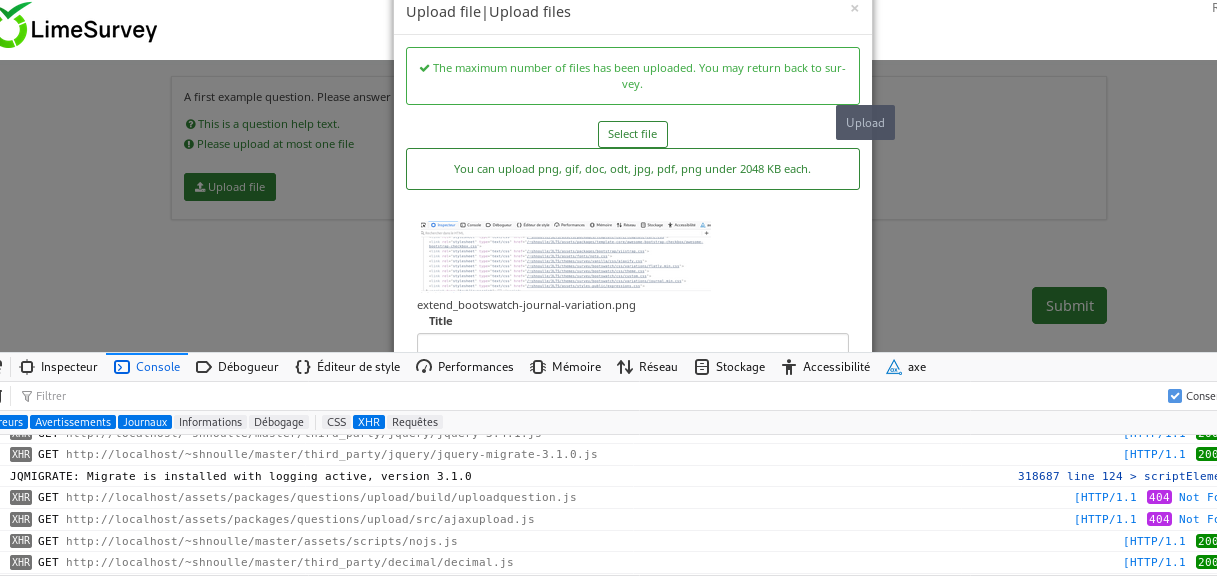
Task: Open the Accessibilité panel
Action: point(825,367)
